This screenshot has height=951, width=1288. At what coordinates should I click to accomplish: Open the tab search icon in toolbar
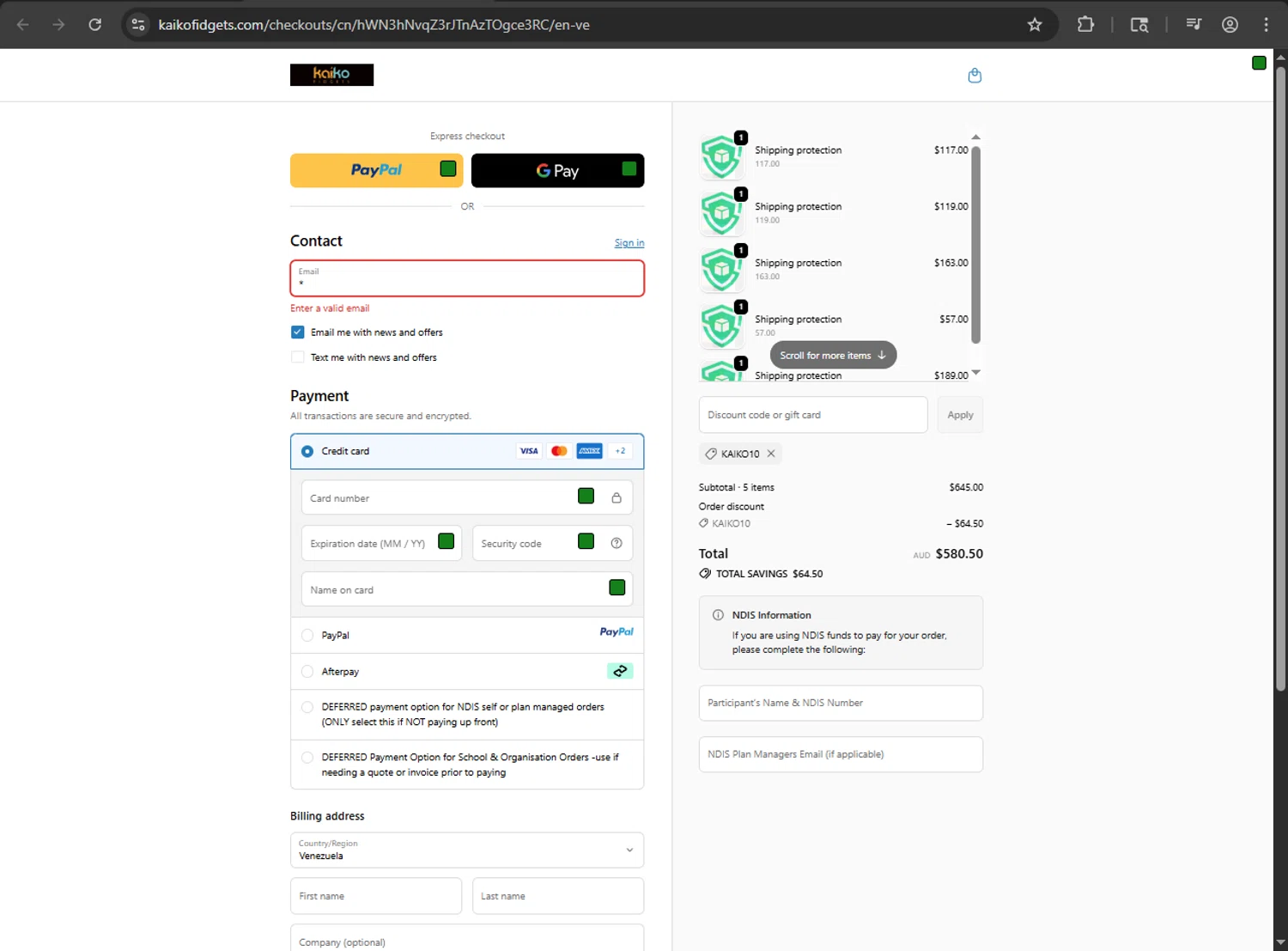[1139, 25]
